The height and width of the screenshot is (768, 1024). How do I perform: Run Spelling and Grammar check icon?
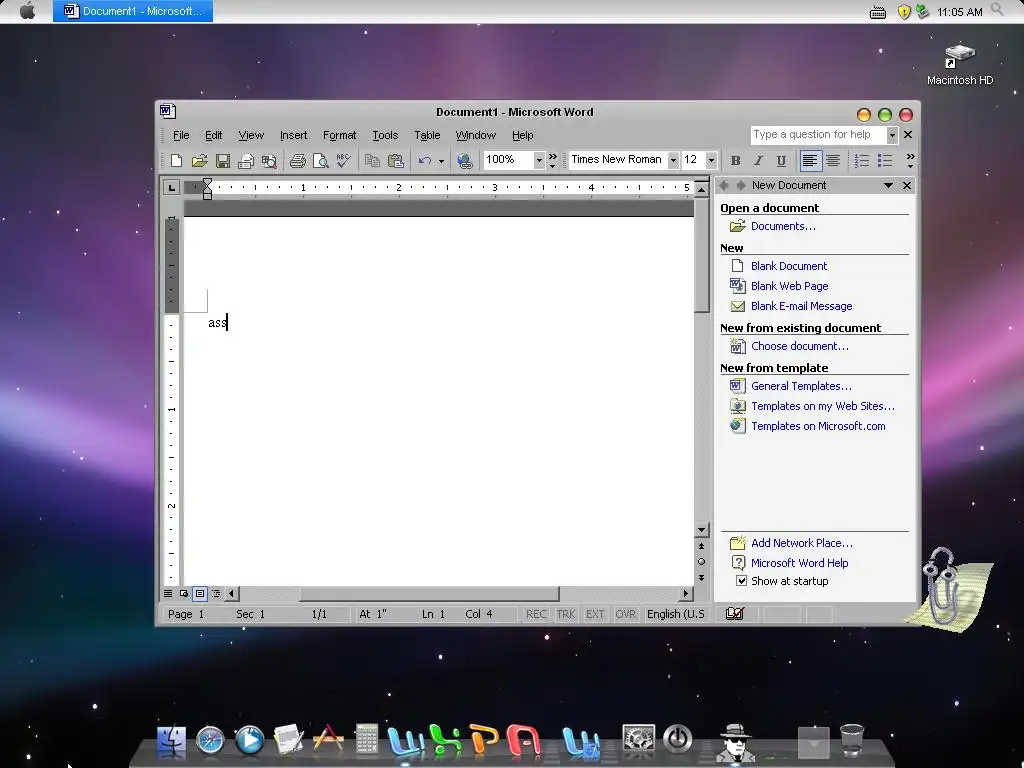point(344,160)
